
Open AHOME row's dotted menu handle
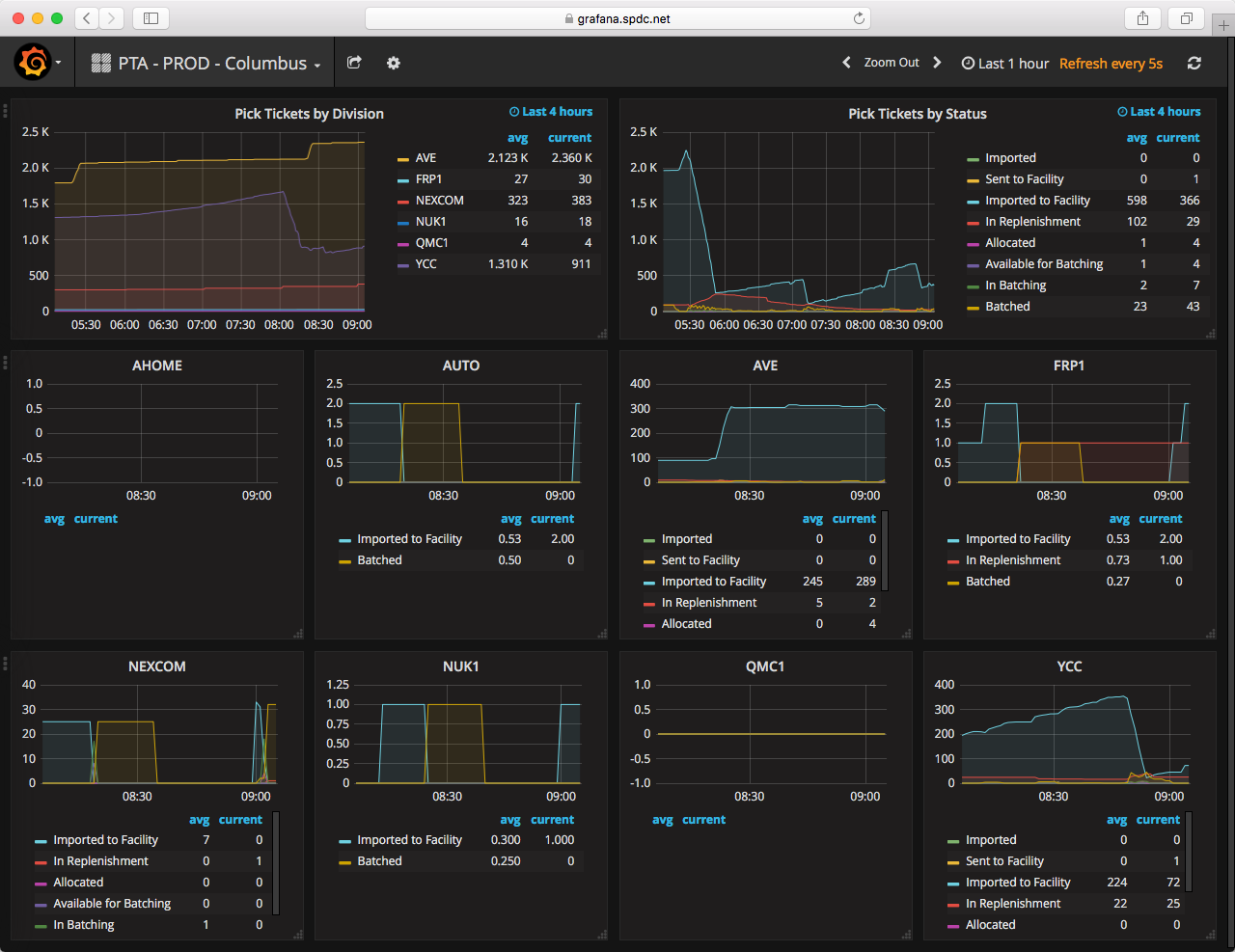(x=5, y=363)
